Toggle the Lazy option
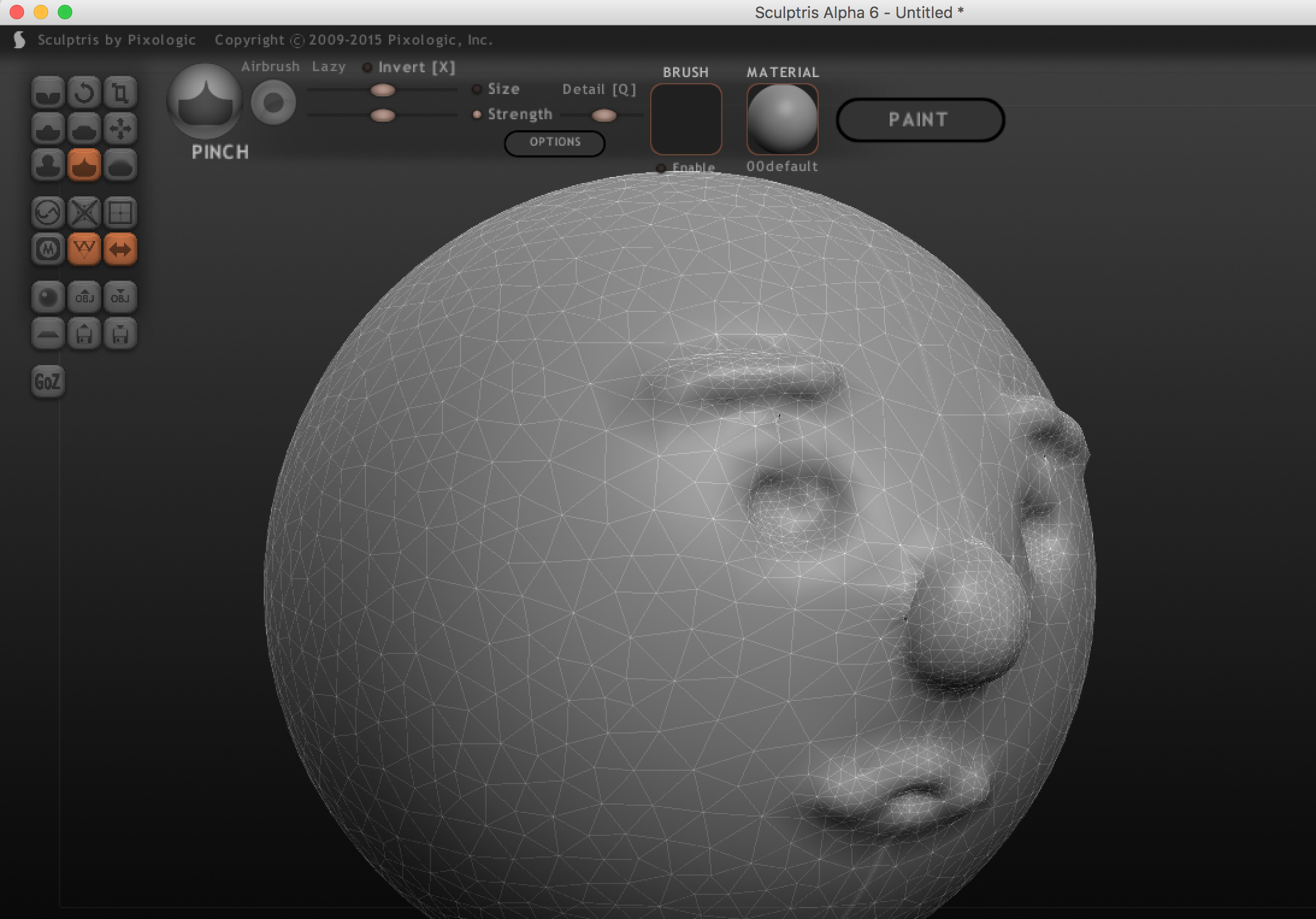Screen dimensions: 1316x919 329,67
